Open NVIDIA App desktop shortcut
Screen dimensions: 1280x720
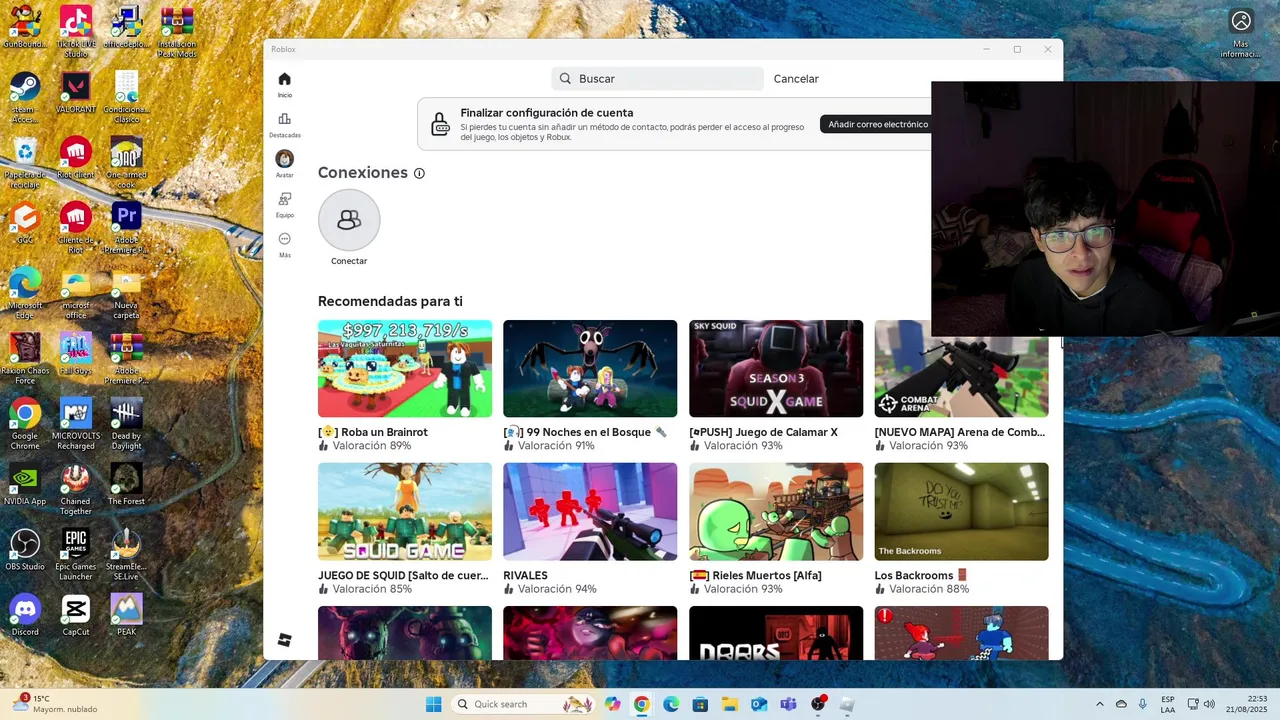click(x=25, y=484)
